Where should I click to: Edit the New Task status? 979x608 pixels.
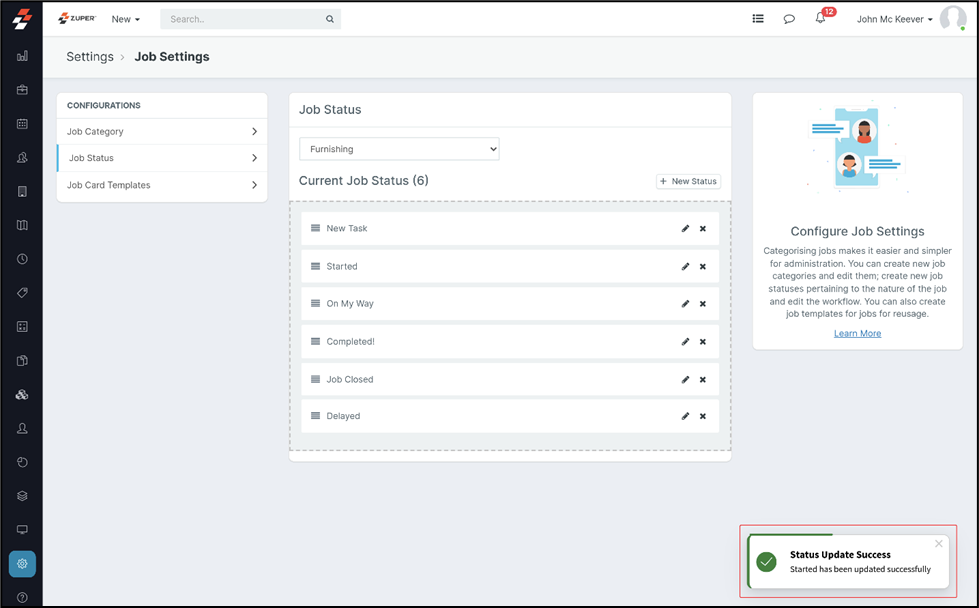(685, 229)
